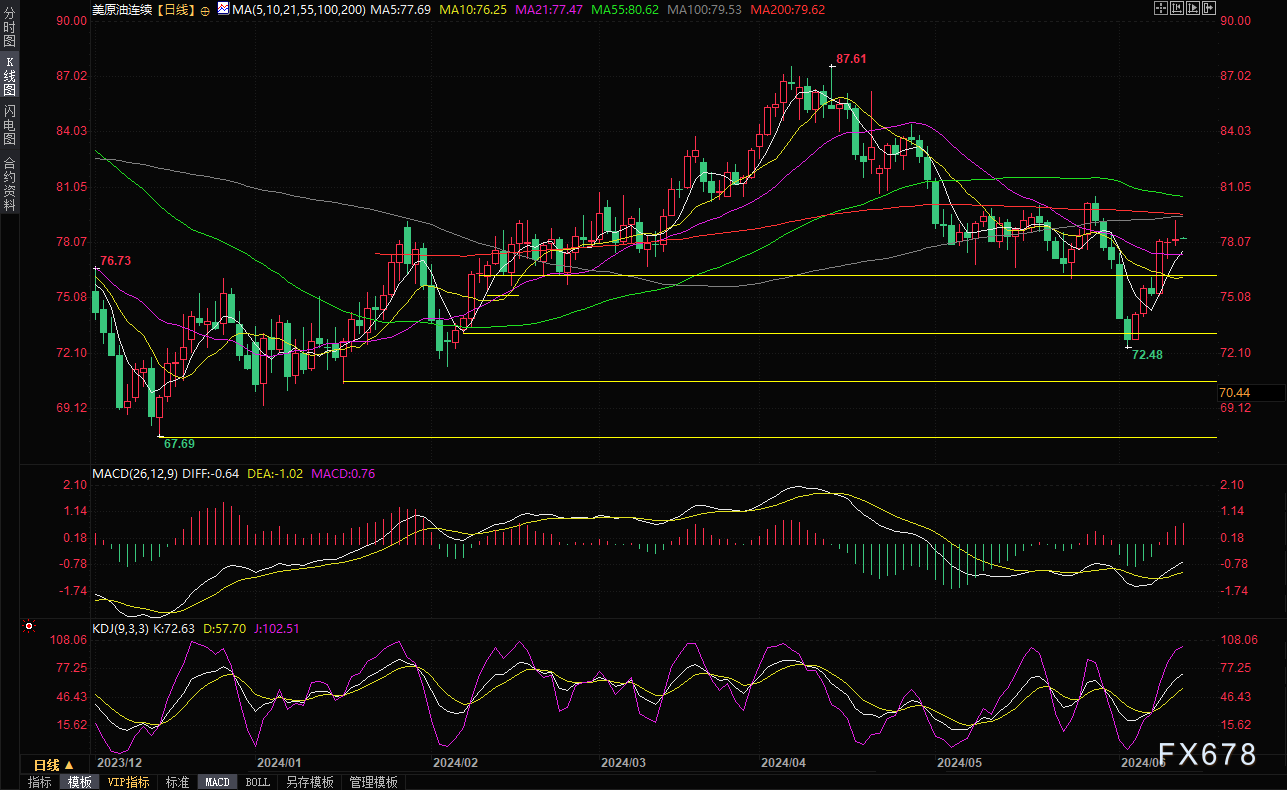The height and width of the screenshot is (790, 1287).
Task: Switch to the 分时图 side tab
Action: tap(9, 27)
